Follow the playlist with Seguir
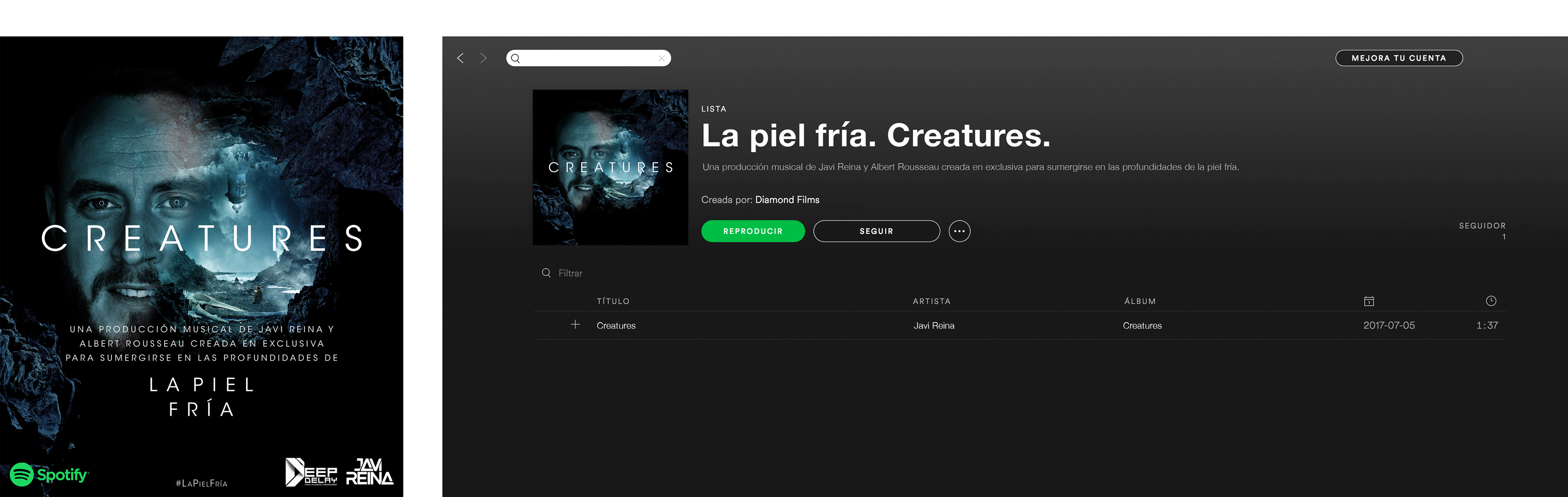 (877, 232)
